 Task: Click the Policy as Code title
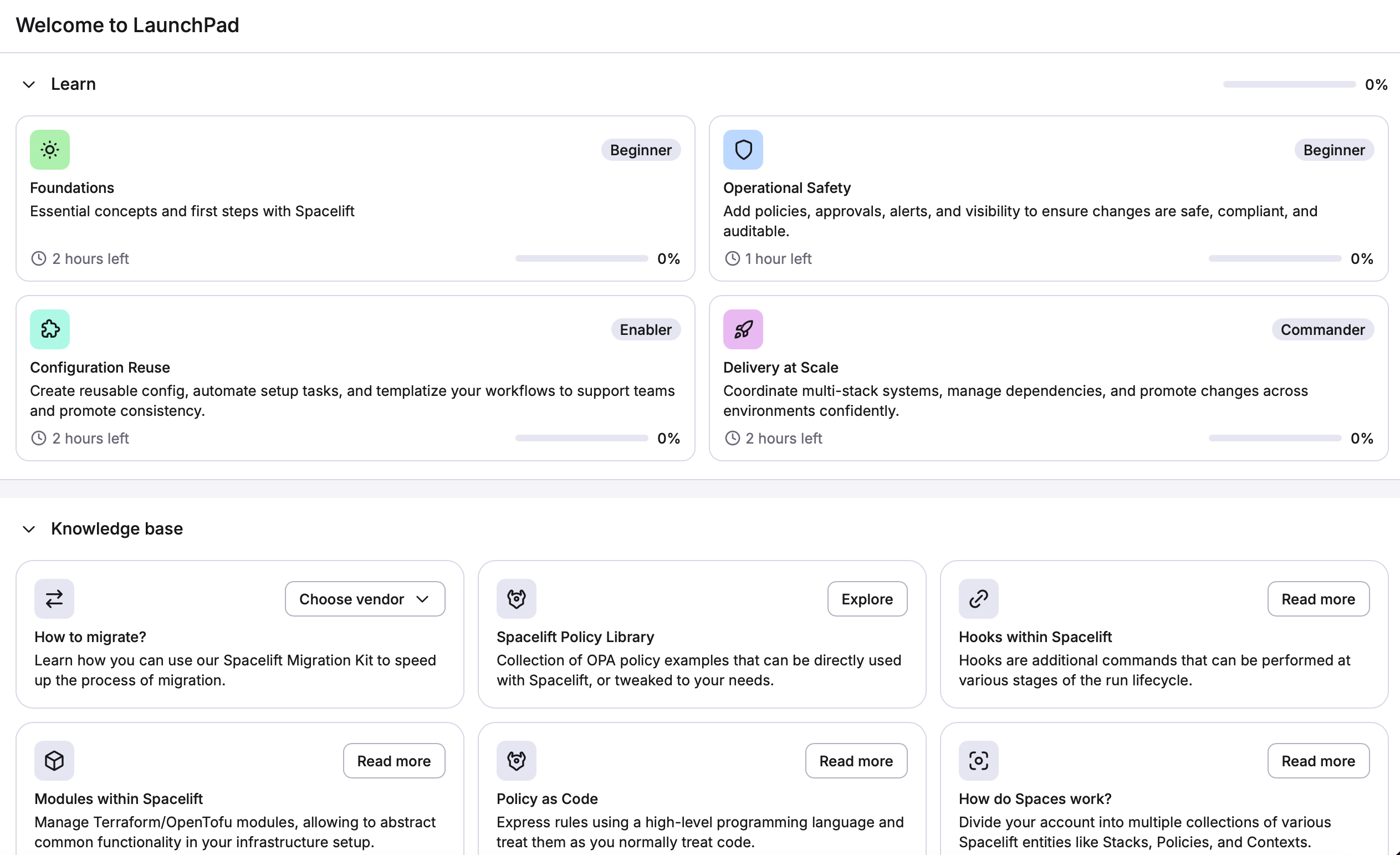pyautogui.click(x=547, y=798)
